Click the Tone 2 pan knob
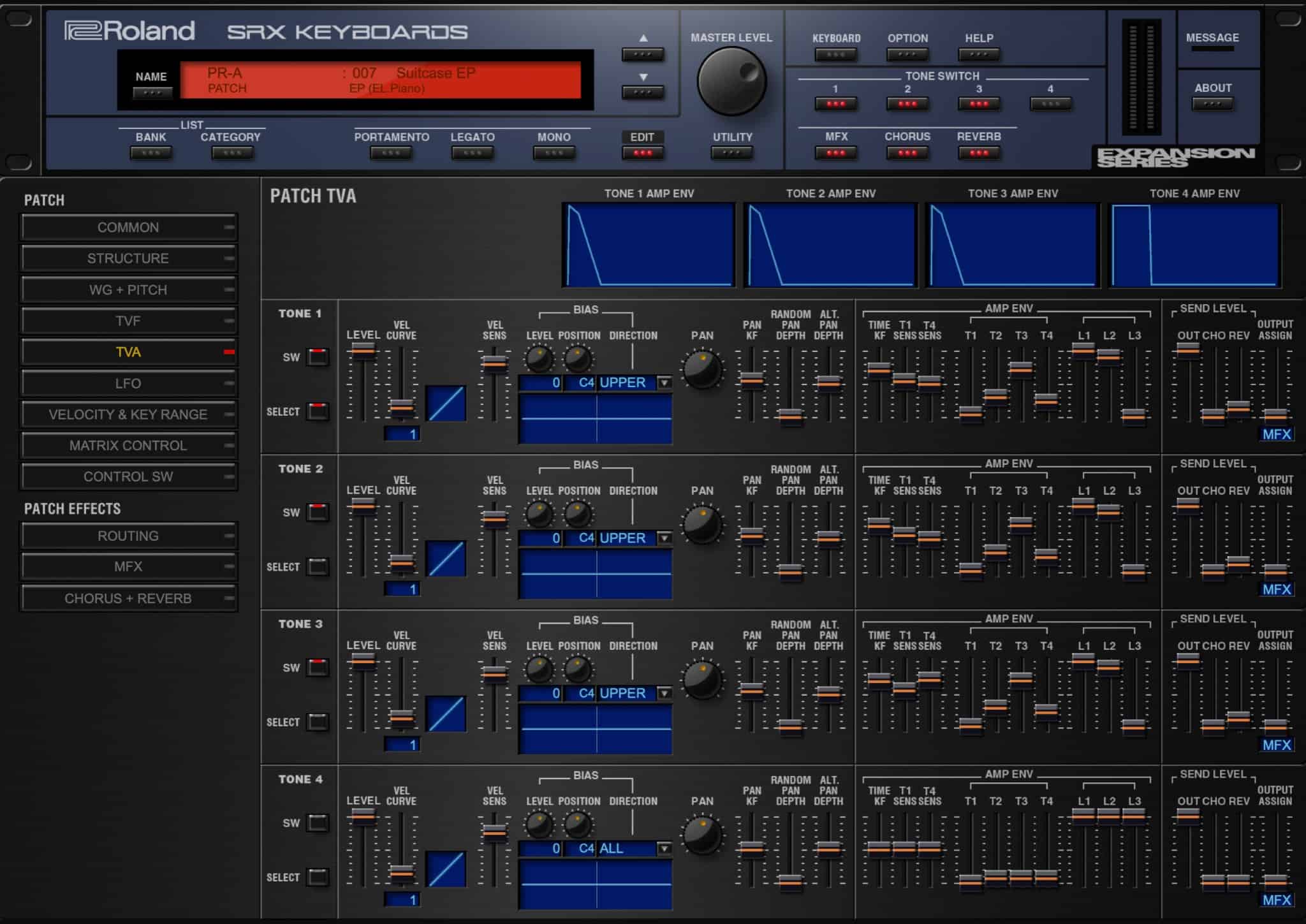Viewport: 1306px width, 924px height. [x=703, y=524]
